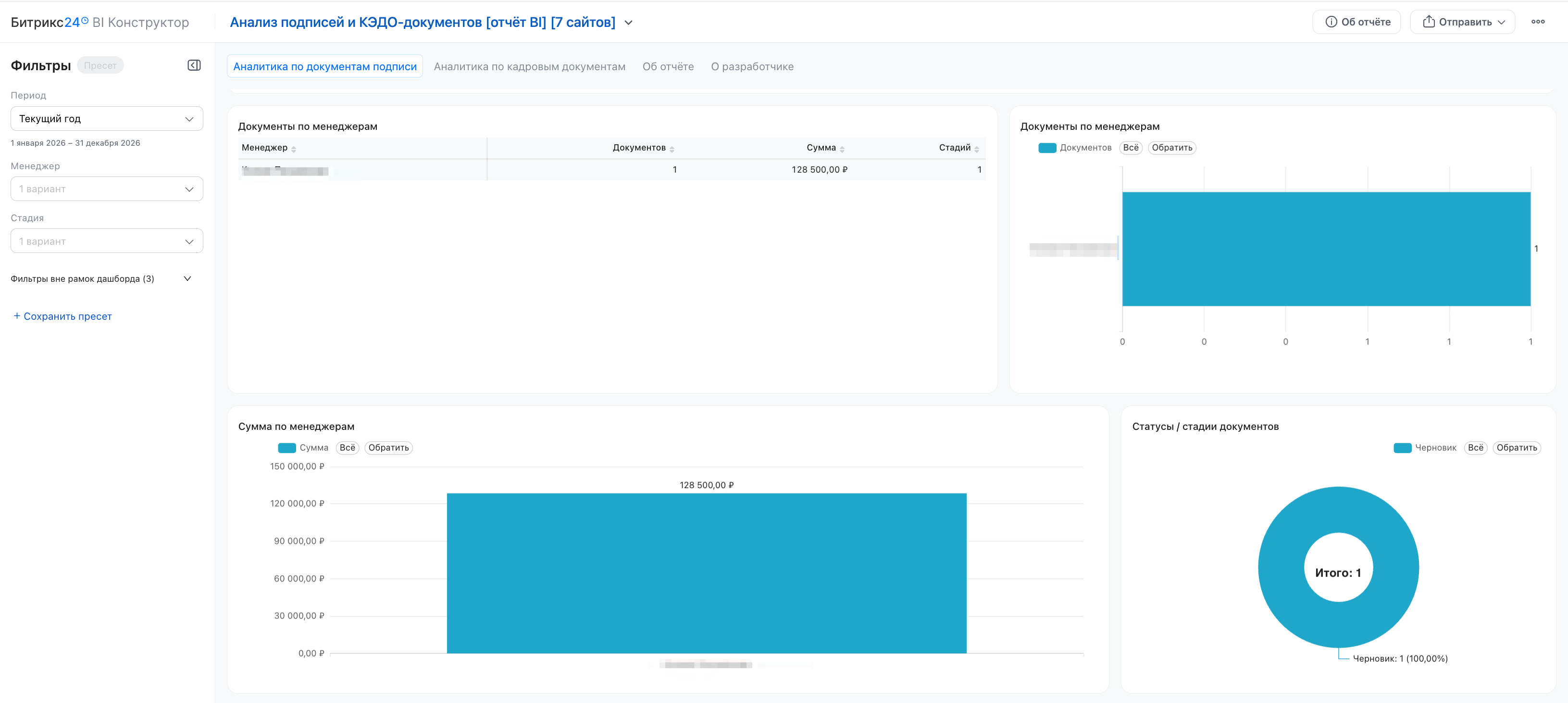Sort table by Стадий column arrows
Screen dimensions: 1568x703
tap(976, 149)
